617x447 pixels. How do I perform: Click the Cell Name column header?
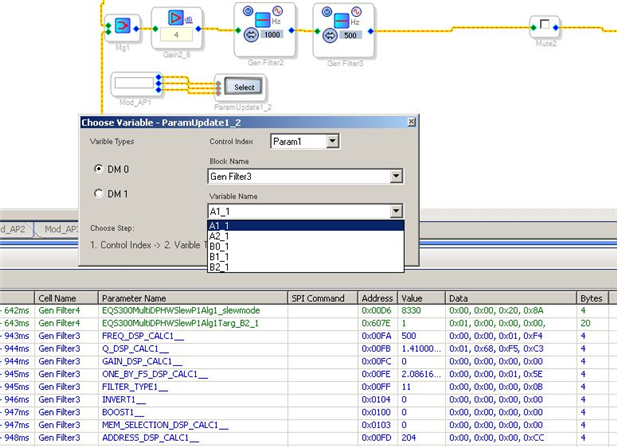click(x=66, y=298)
